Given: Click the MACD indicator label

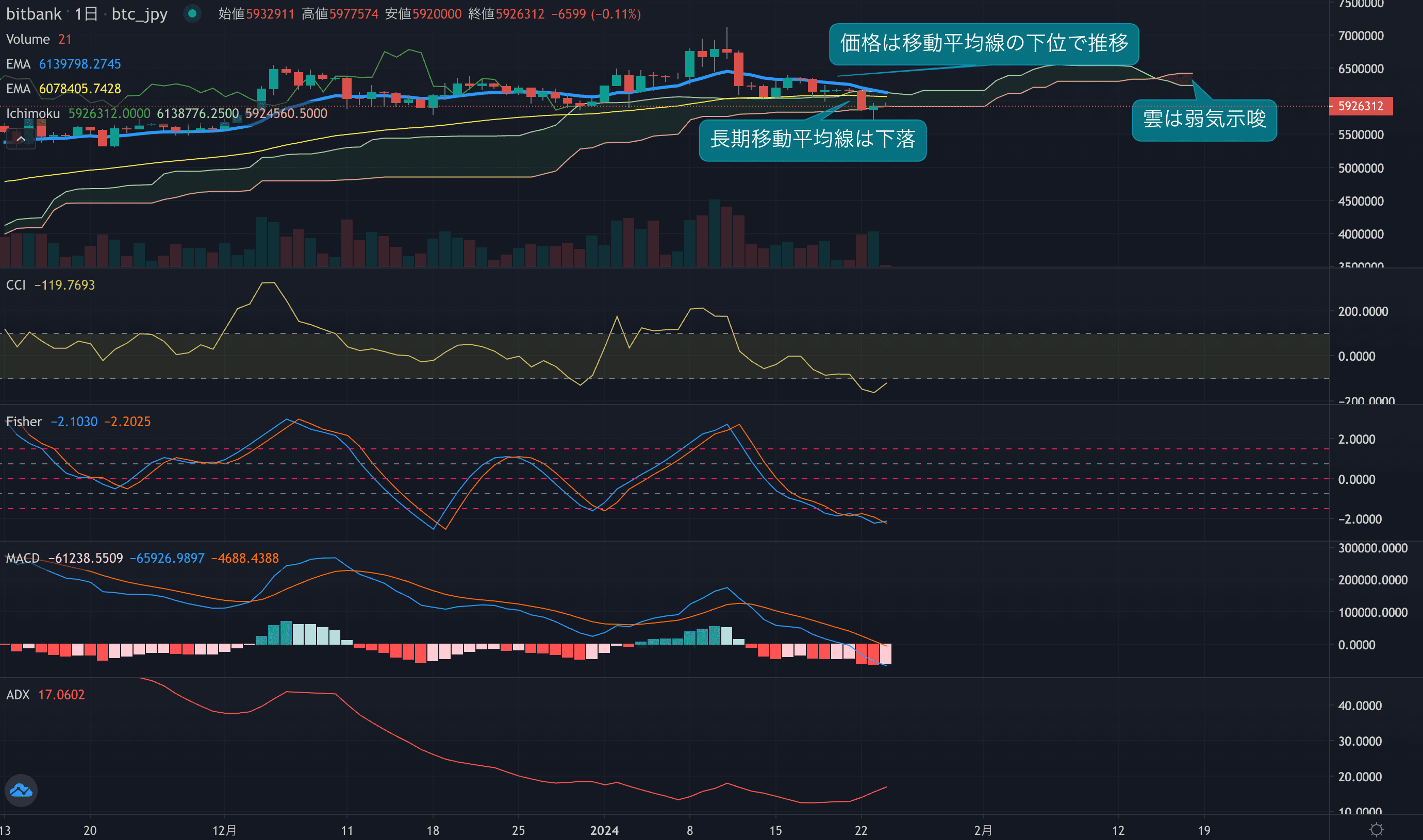Looking at the screenshot, I should coord(23,559).
